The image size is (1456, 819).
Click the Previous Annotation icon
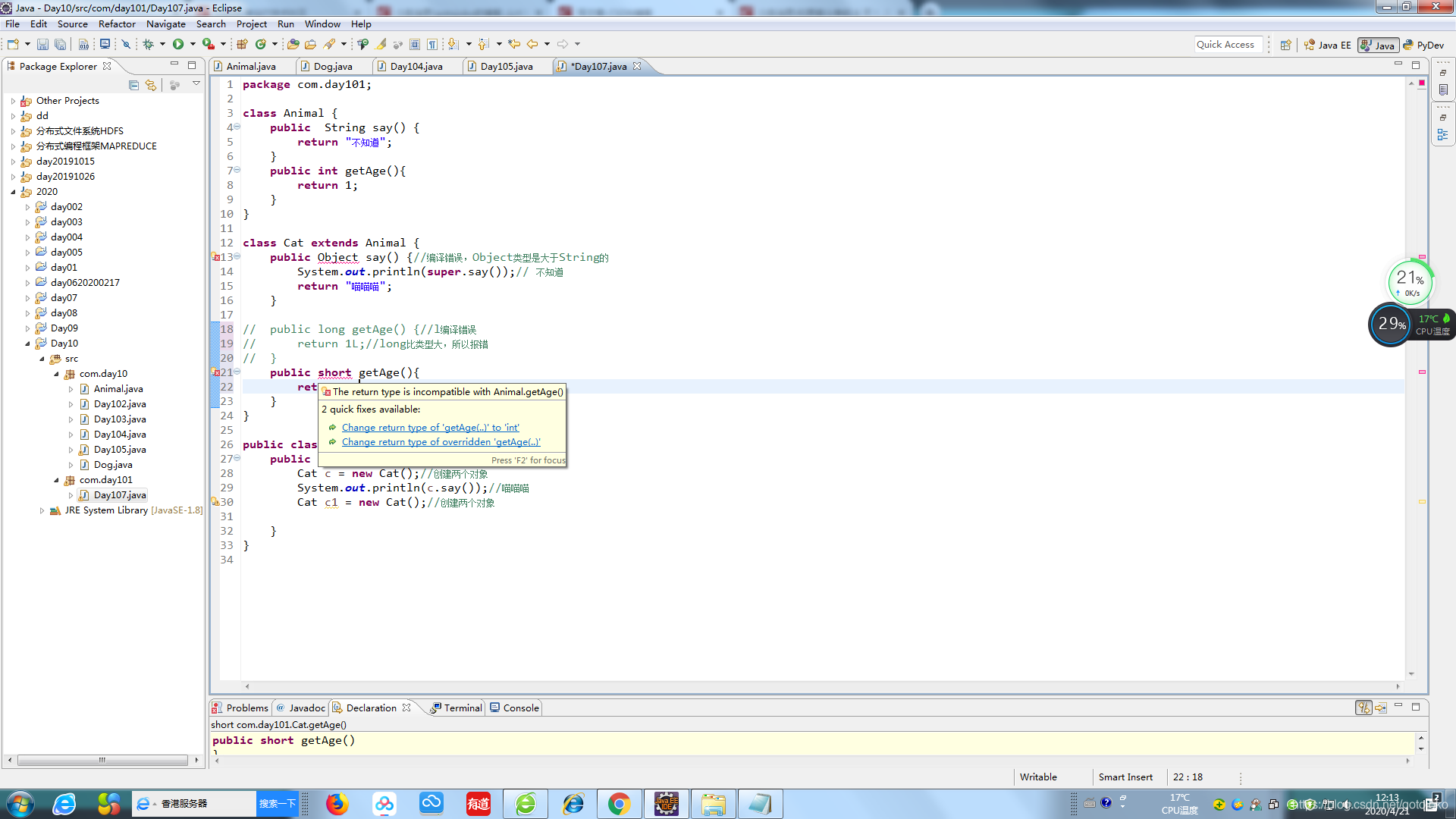[x=484, y=45]
